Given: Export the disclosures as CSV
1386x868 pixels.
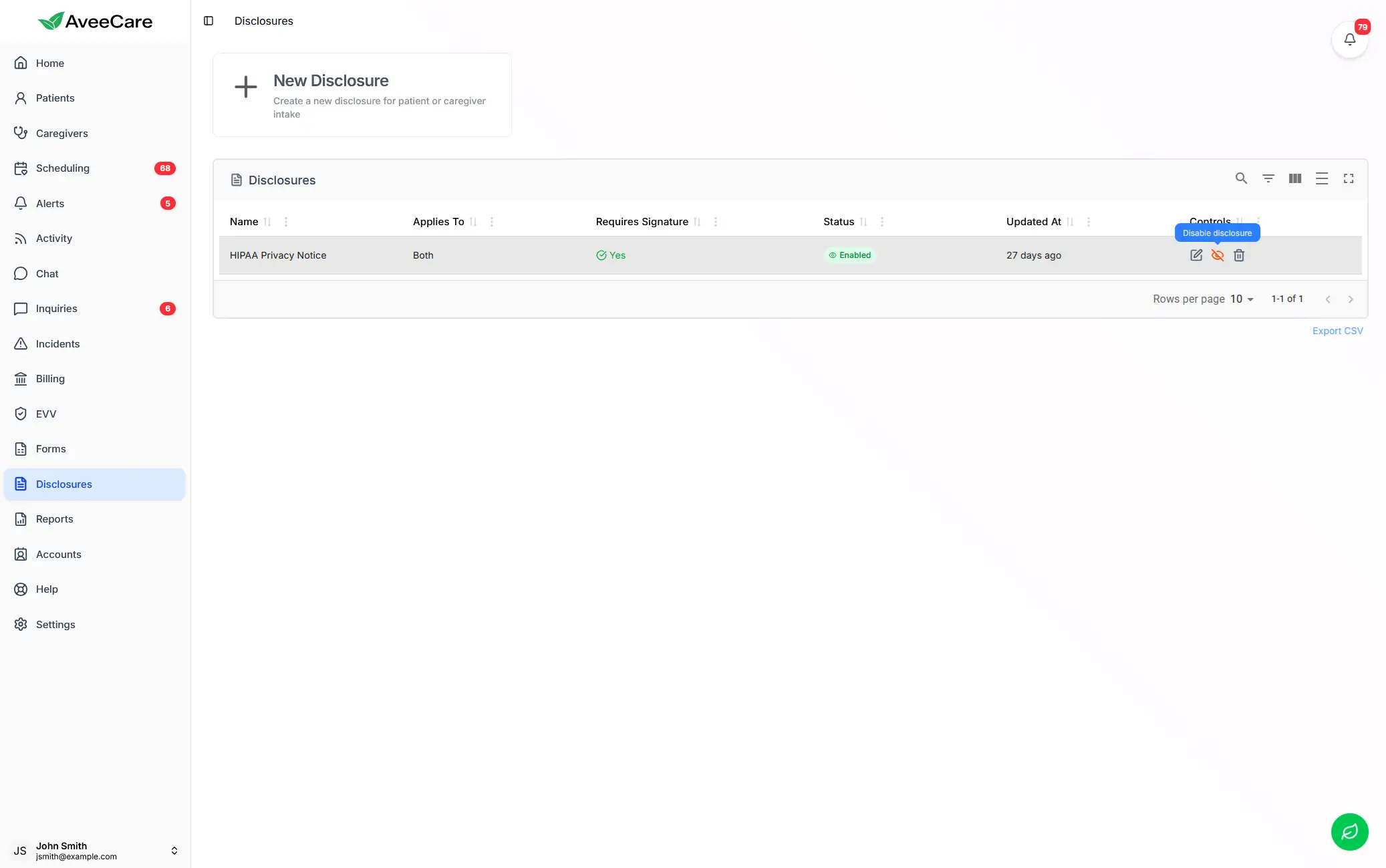Looking at the screenshot, I should pyautogui.click(x=1337, y=330).
